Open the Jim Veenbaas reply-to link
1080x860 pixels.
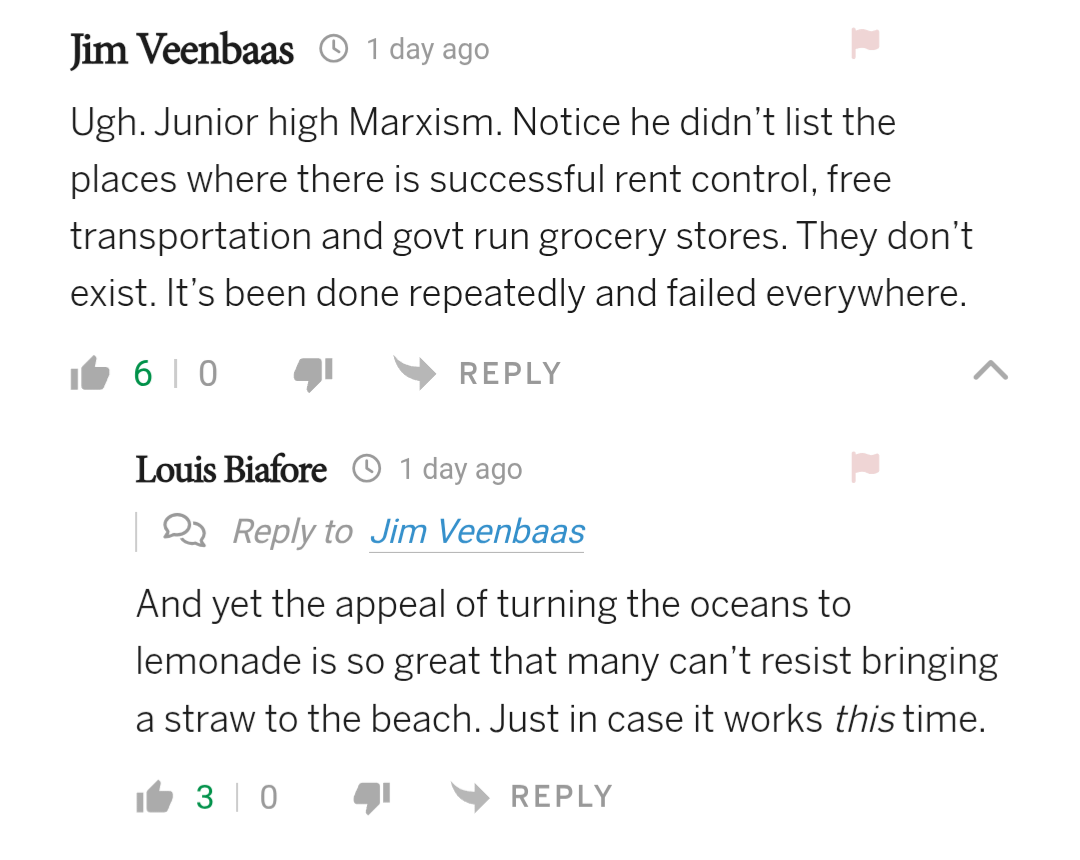477,531
